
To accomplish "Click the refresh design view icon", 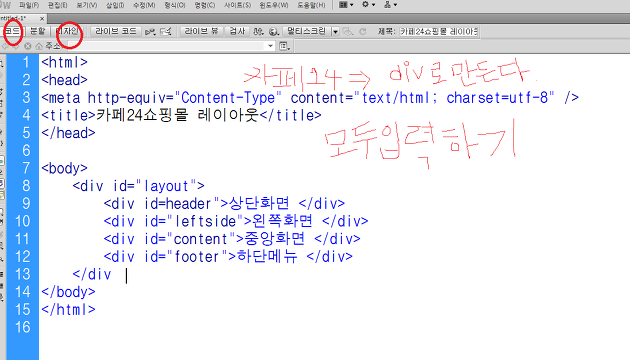I will coord(363,32).
